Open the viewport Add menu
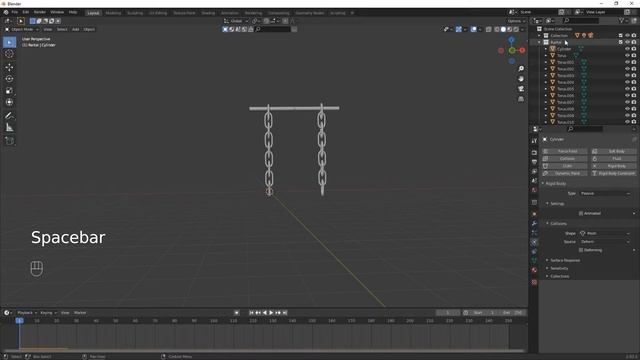The image size is (640, 360). pyautogui.click(x=76, y=29)
